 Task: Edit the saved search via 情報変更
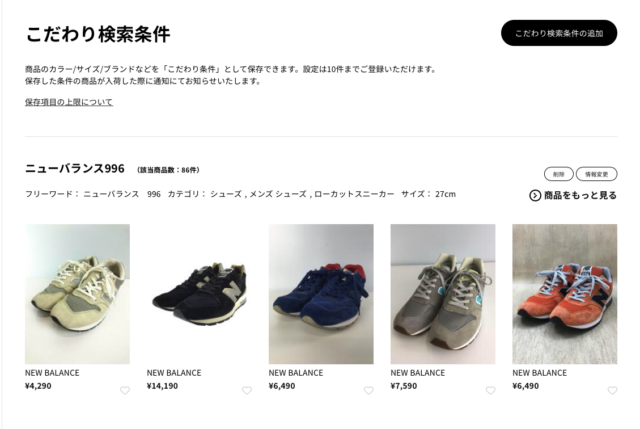596,174
